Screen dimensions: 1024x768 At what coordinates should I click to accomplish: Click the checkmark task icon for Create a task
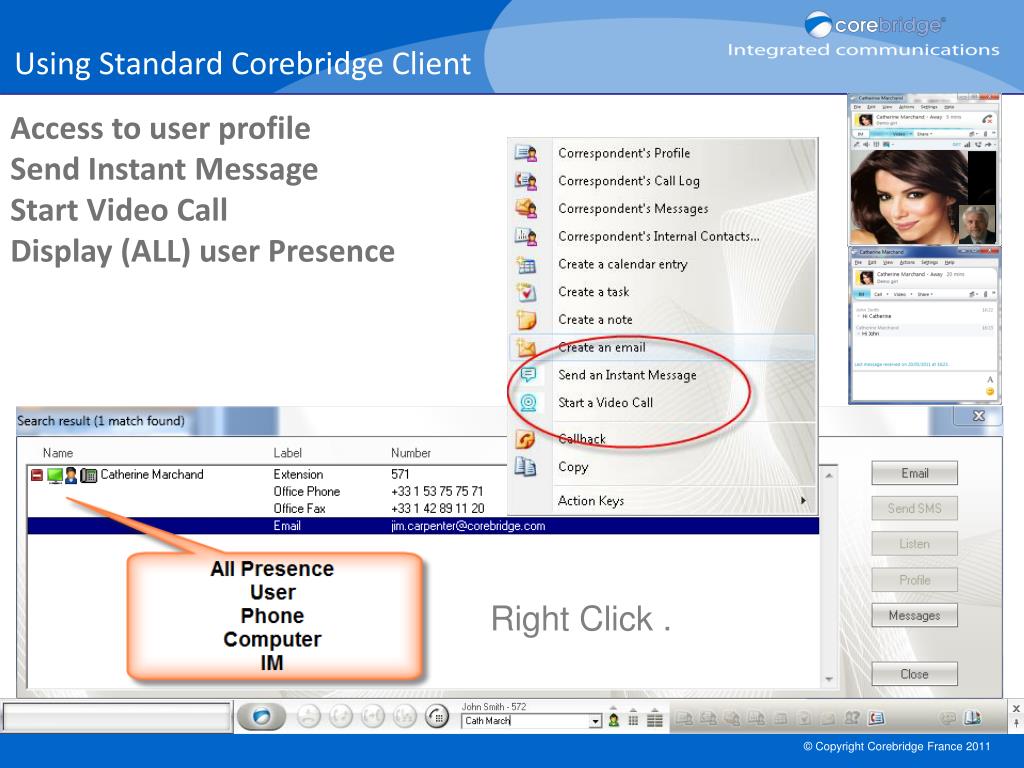pos(526,292)
